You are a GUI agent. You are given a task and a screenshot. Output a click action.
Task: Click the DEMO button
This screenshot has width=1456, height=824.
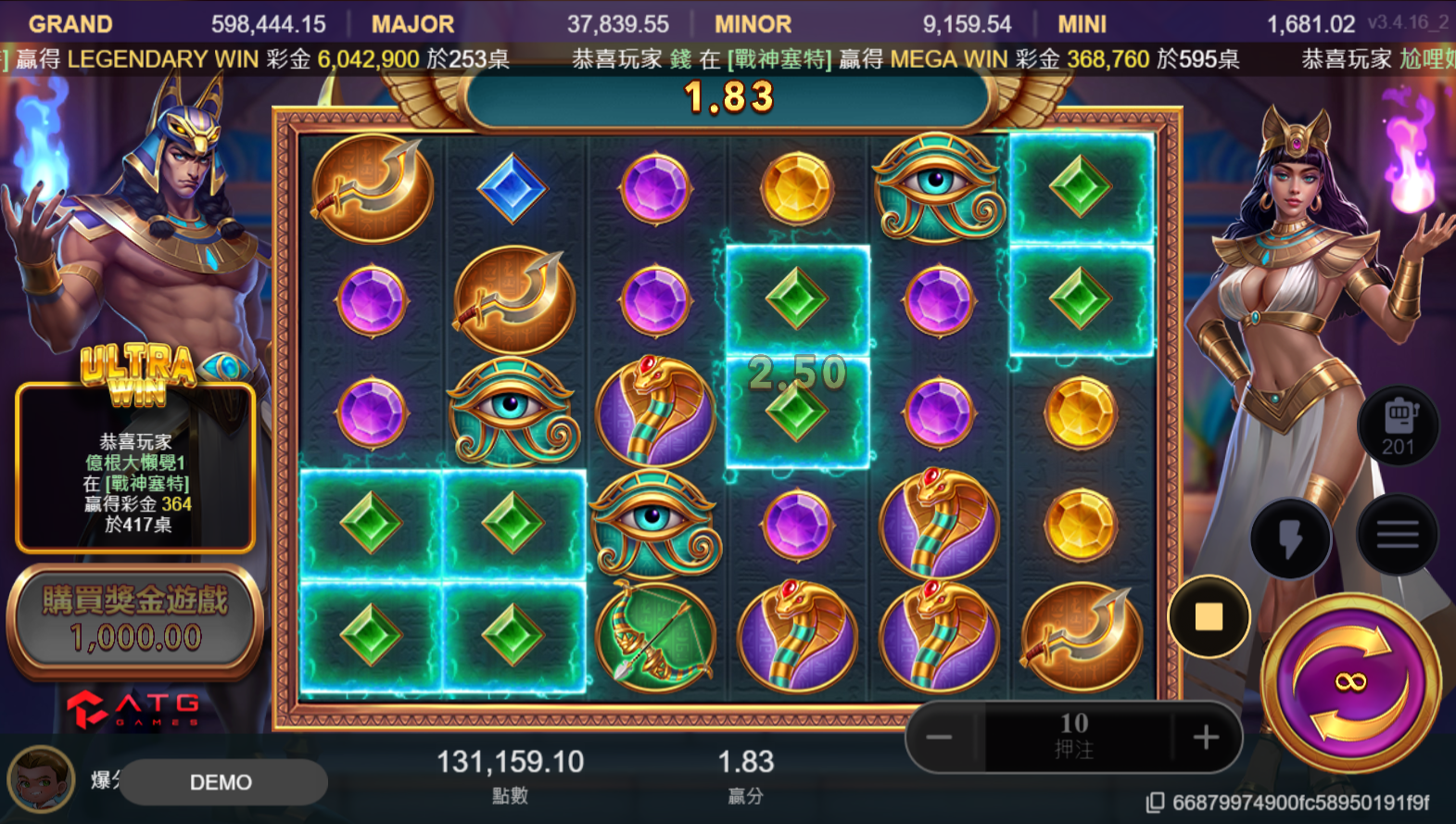222,782
